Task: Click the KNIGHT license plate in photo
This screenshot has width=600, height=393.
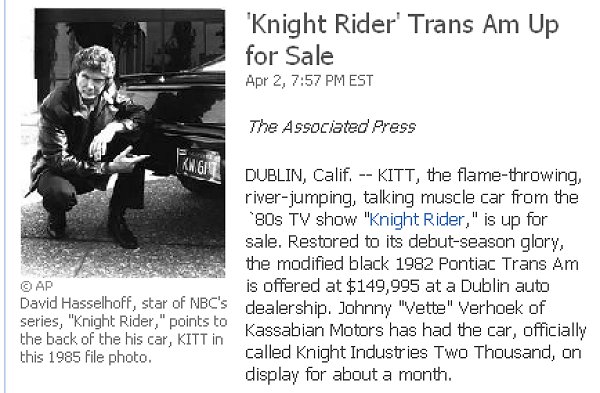Action: [x=199, y=166]
